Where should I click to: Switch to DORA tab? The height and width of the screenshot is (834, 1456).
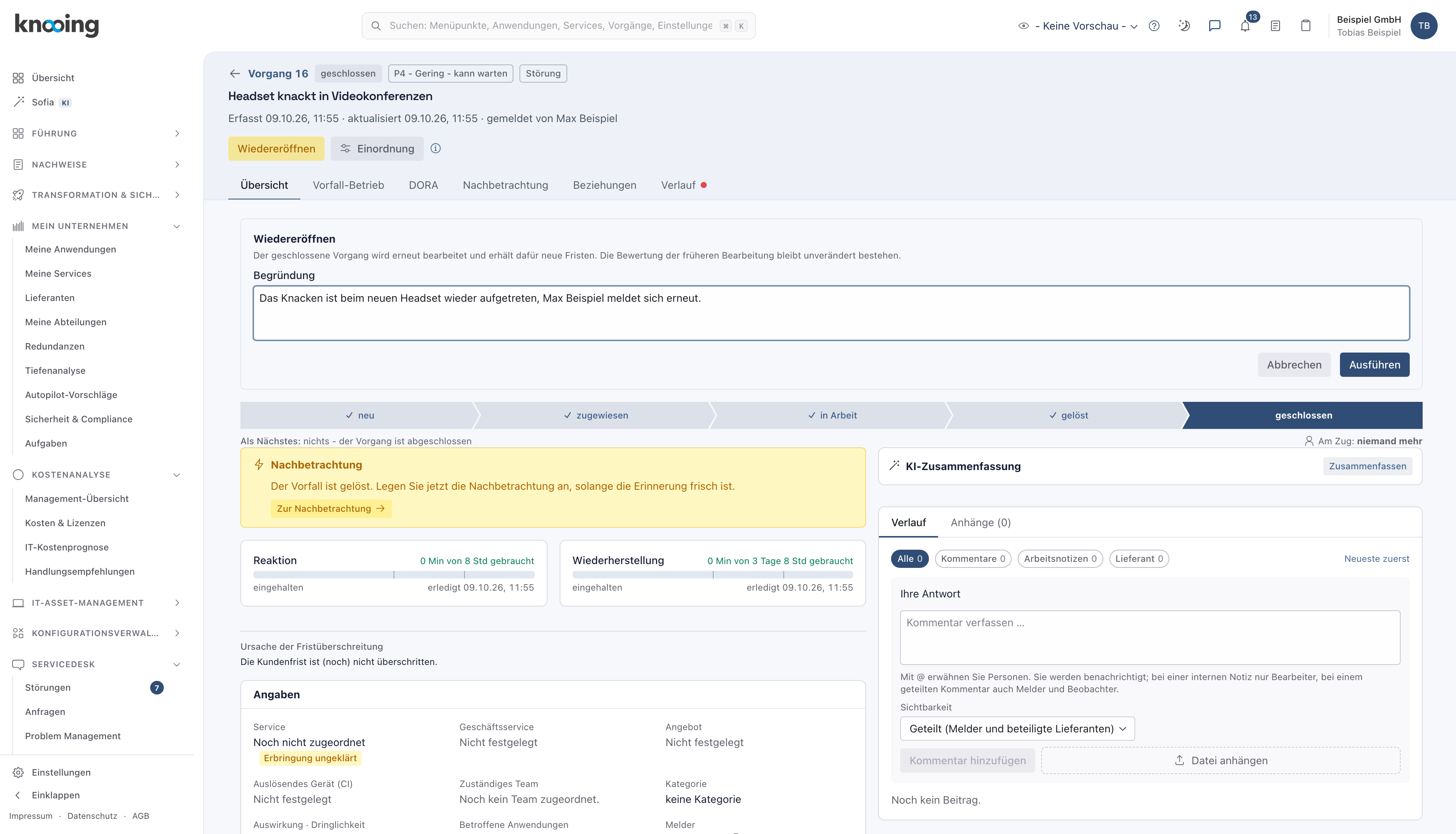423,185
